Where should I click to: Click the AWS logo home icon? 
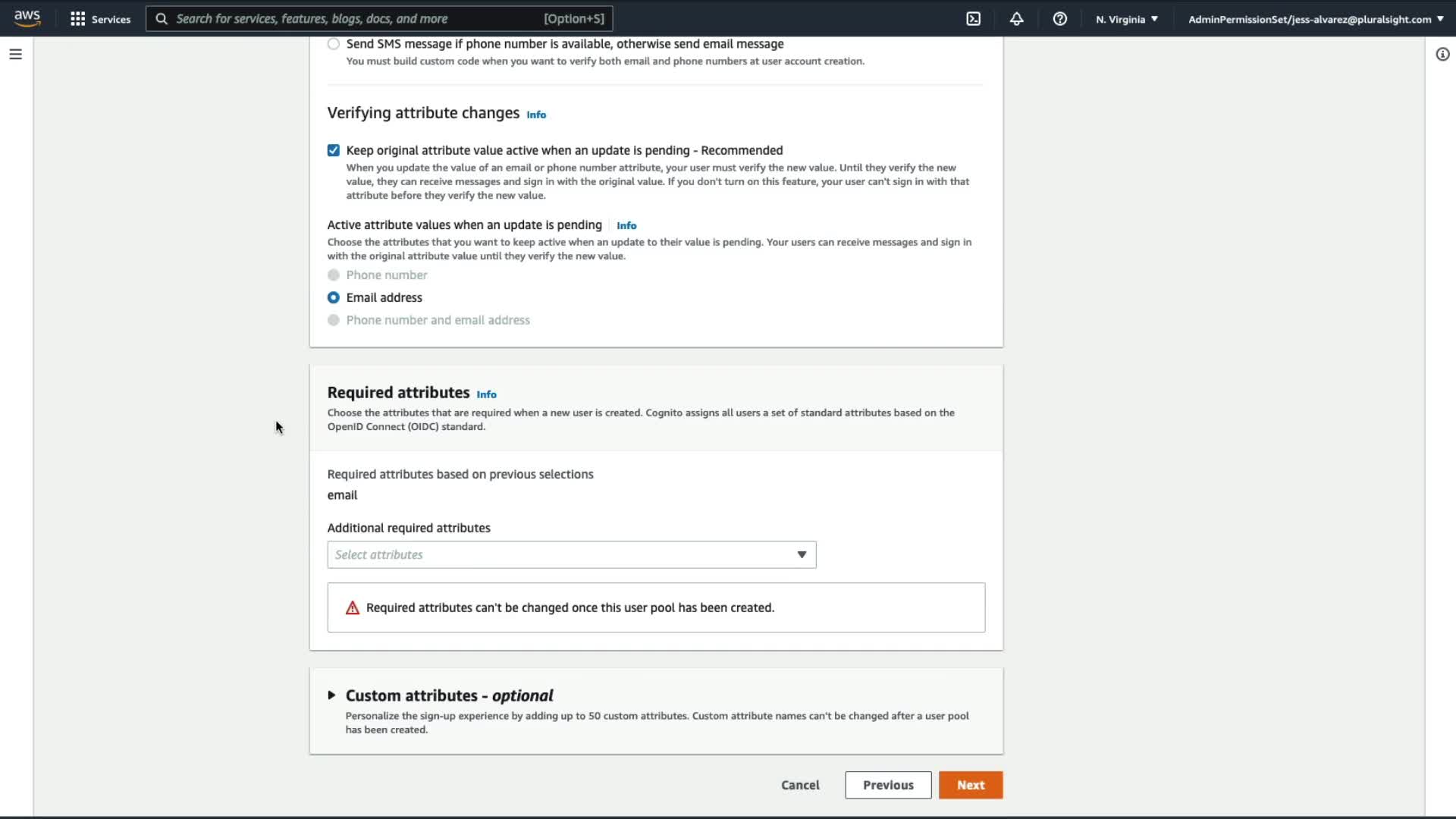pos(27,18)
